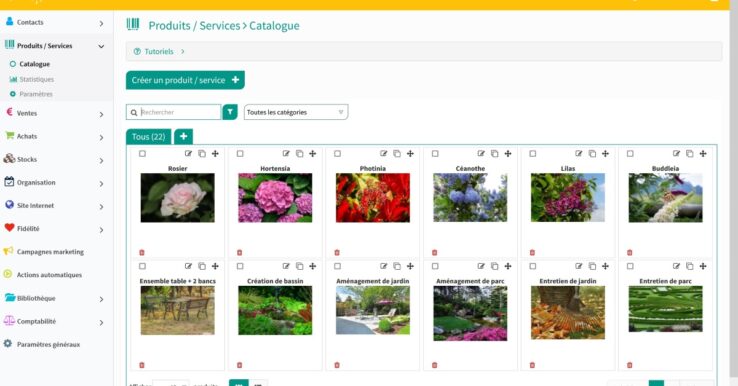Delete the Céanothe product

click(x=434, y=252)
